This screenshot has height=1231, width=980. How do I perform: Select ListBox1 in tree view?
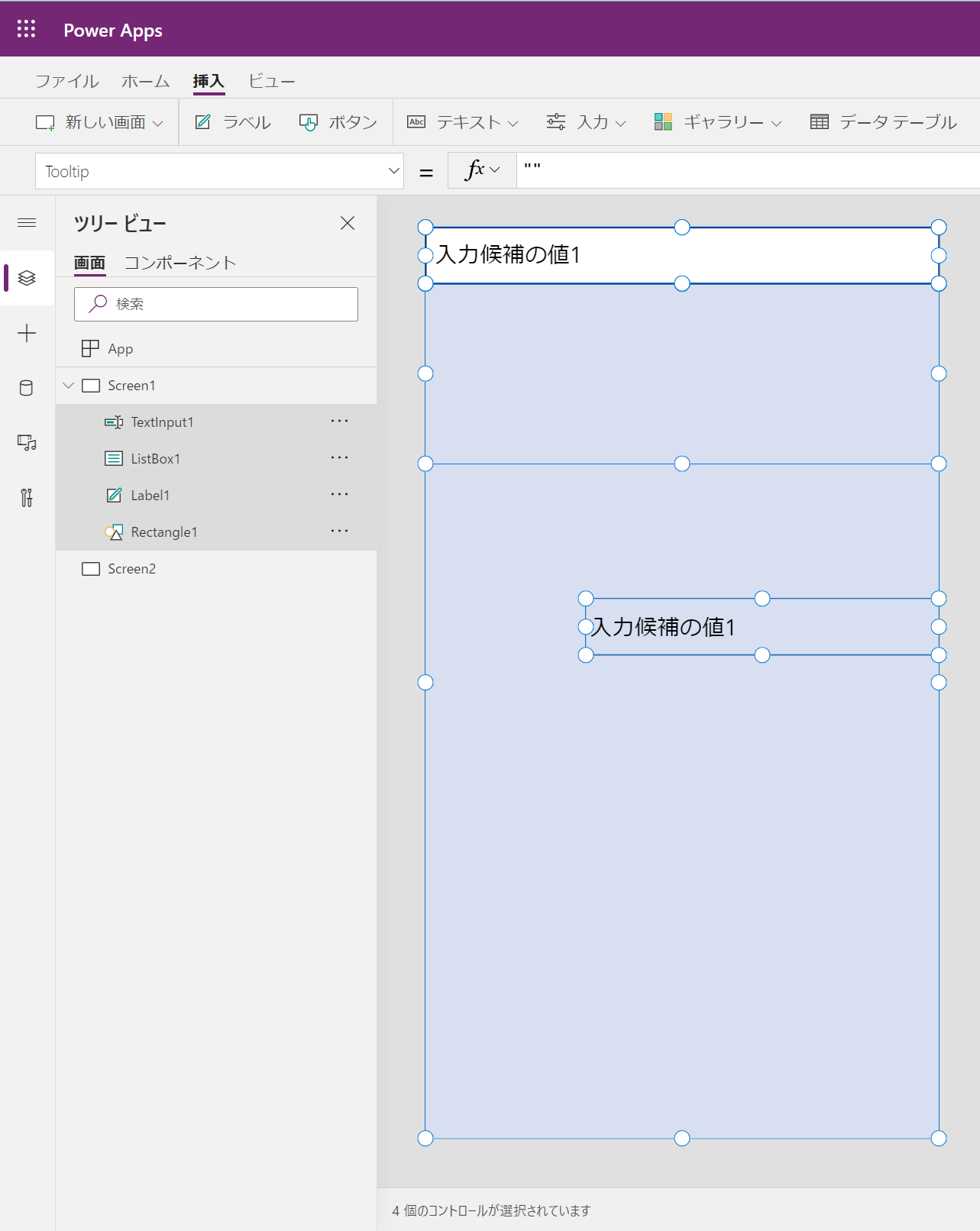pyautogui.click(x=216, y=459)
